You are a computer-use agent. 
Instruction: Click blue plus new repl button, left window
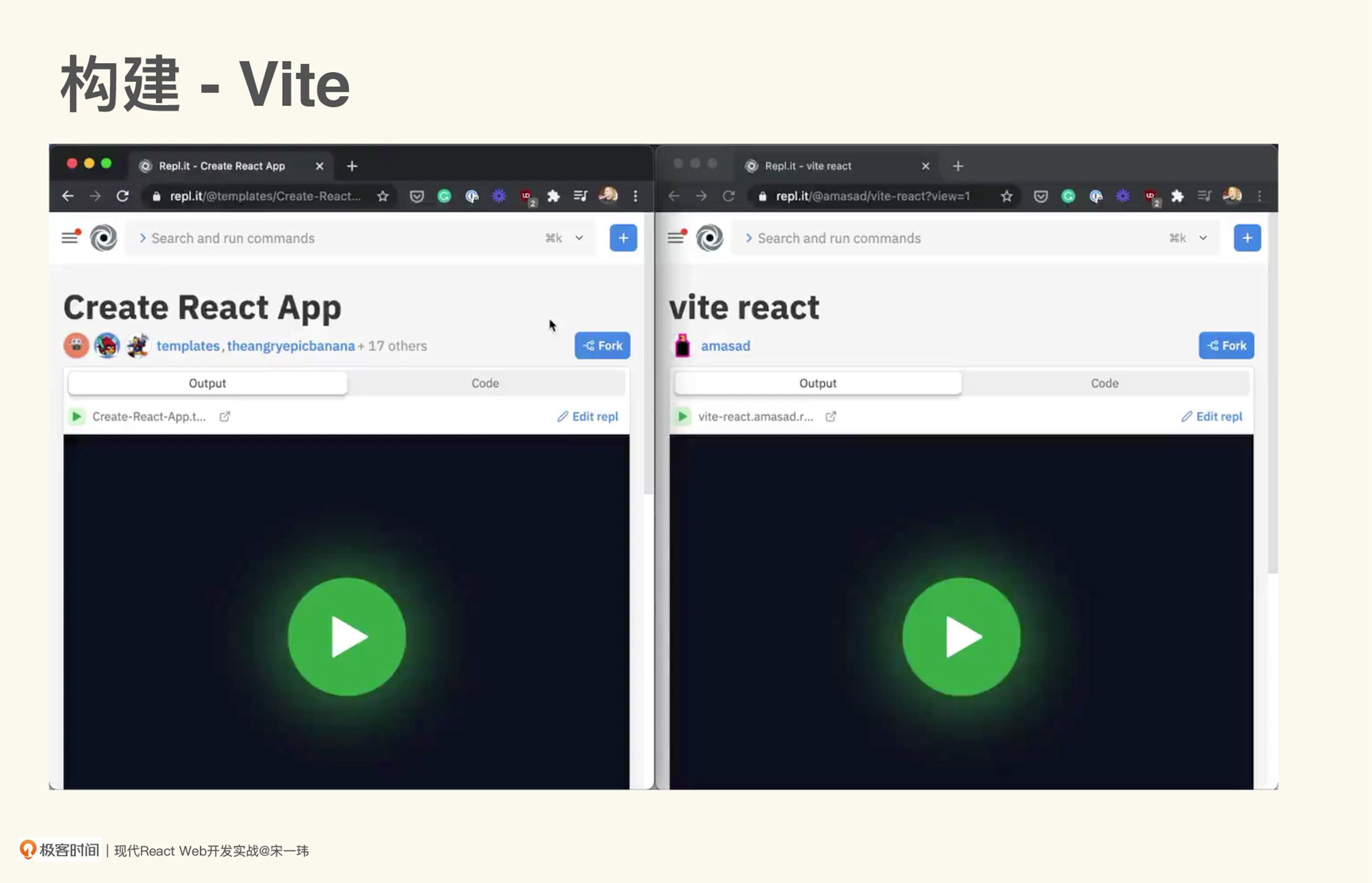[x=623, y=238]
